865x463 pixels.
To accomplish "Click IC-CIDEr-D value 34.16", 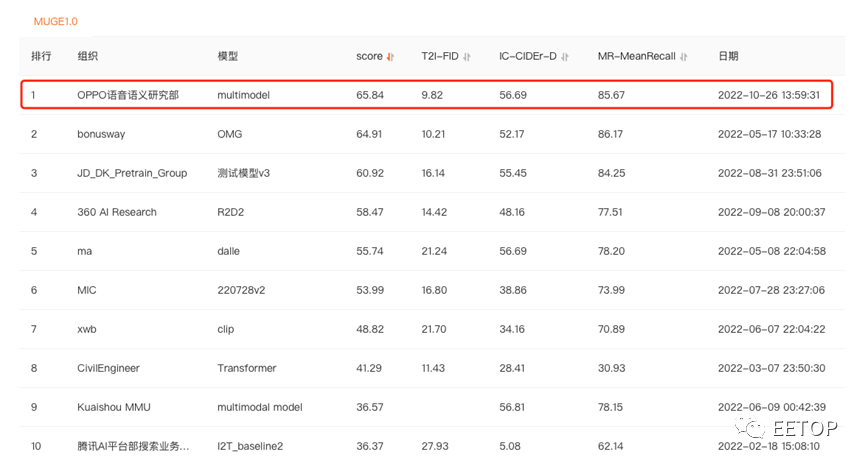I will pos(512,329).
